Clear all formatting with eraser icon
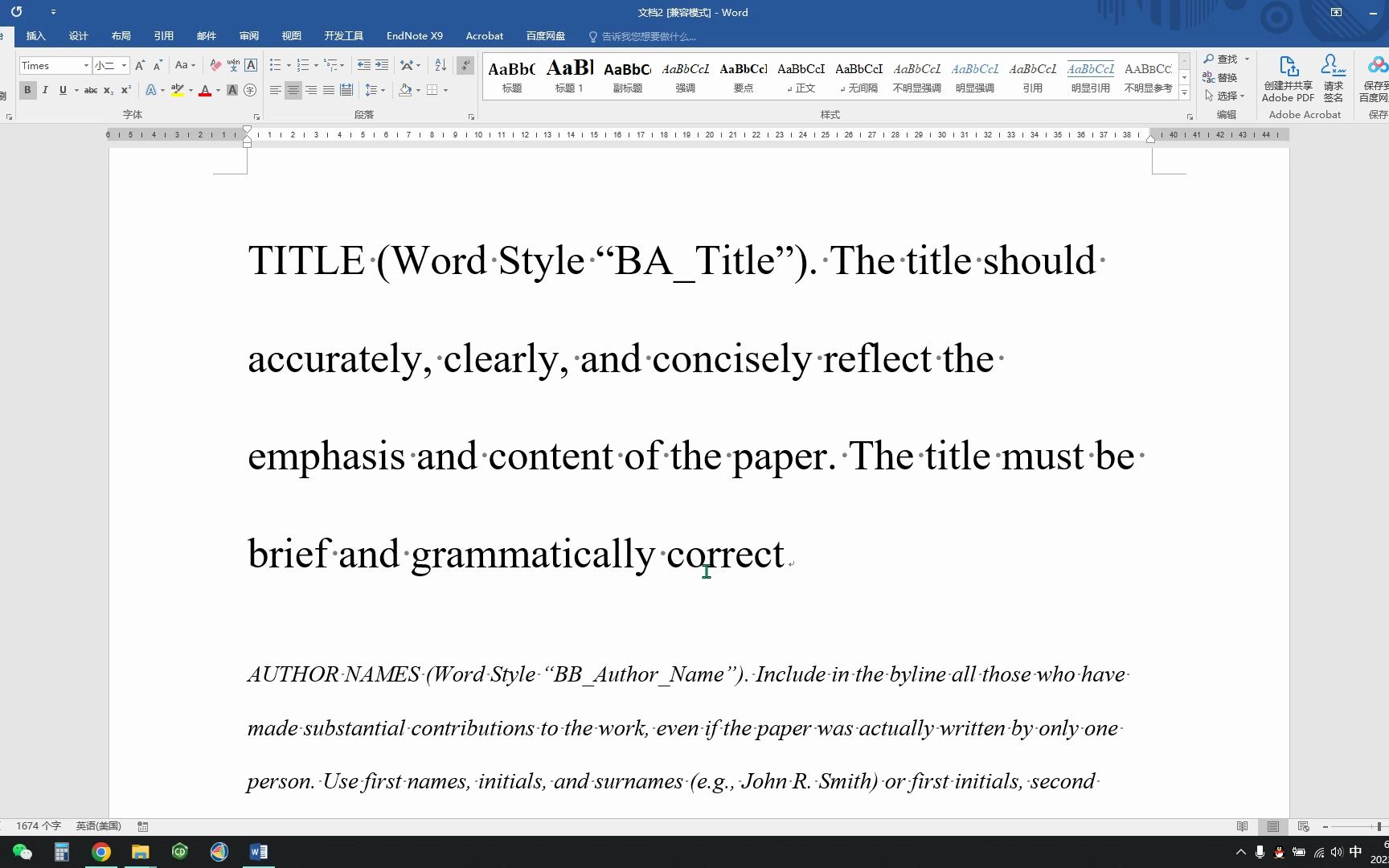This screenshot has height=868, width=1389. click(215, 65)
